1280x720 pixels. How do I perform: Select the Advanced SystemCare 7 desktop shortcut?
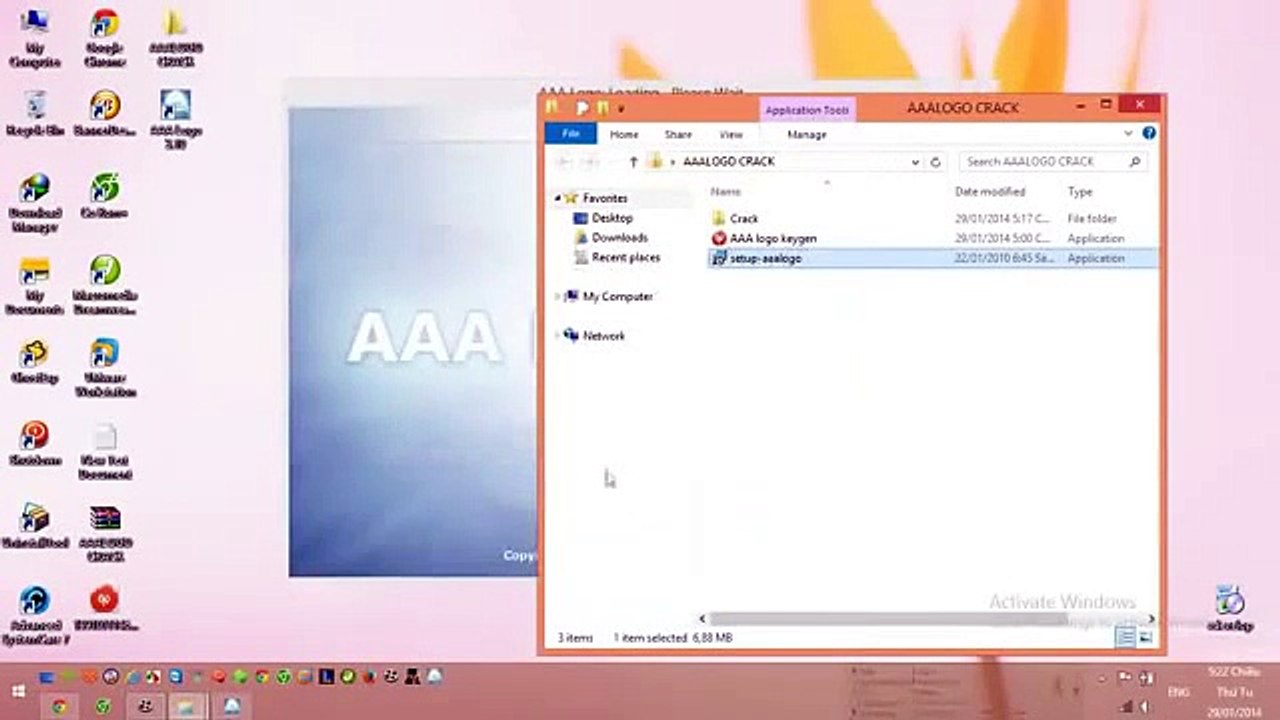tap(35, 615)
